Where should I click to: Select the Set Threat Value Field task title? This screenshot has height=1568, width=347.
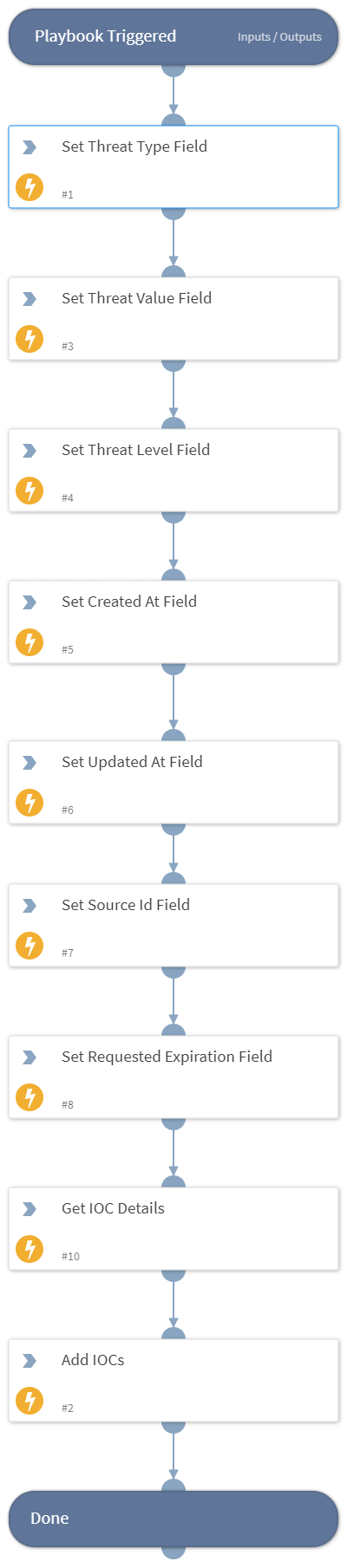coord(136,298)
